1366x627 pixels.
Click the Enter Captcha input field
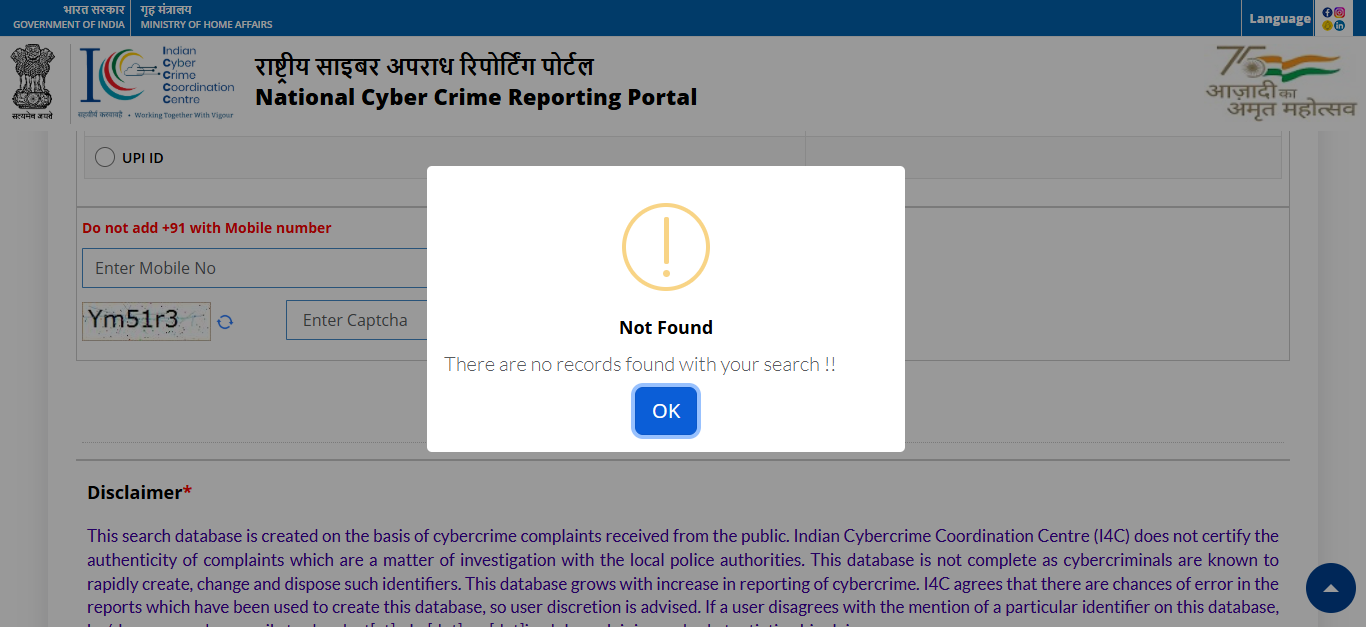click(356, 320)
